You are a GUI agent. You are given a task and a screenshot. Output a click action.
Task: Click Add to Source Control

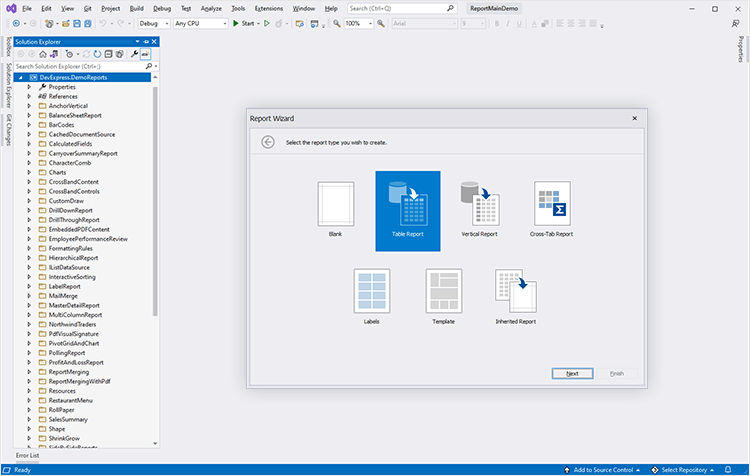[x=603, y=469]
